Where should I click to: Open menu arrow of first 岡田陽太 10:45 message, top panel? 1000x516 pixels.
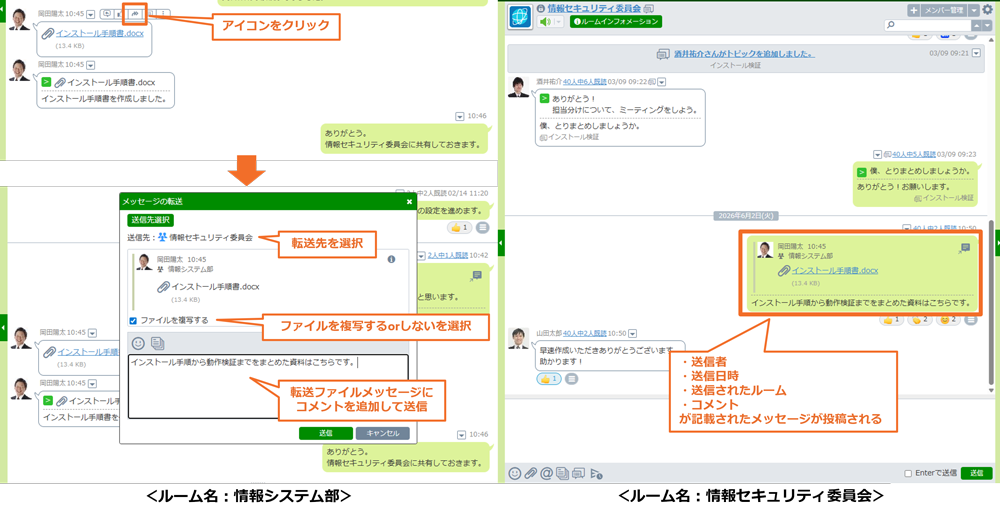[x=90, y=14]
